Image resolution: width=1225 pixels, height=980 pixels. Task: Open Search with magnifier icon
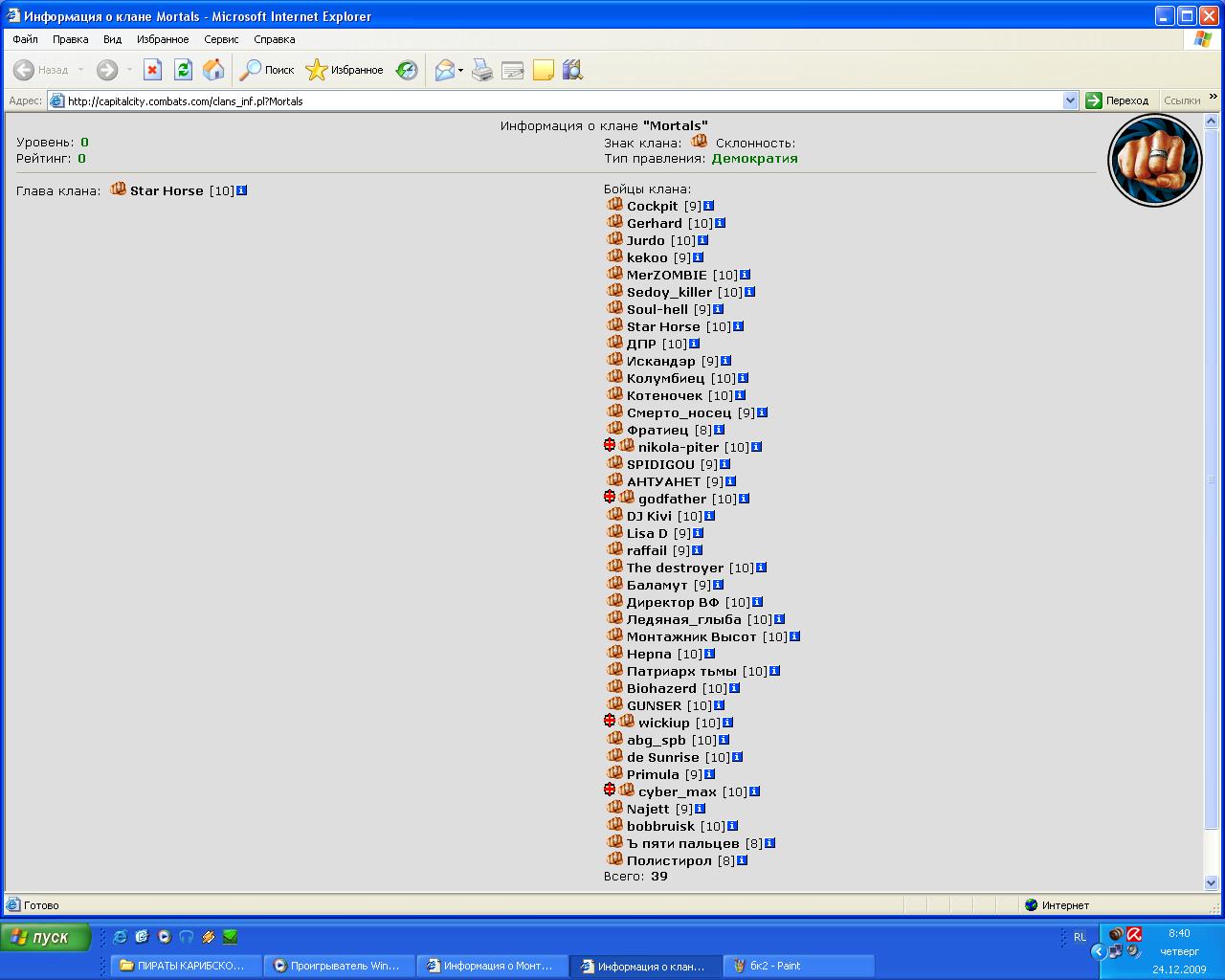point(267,70)
